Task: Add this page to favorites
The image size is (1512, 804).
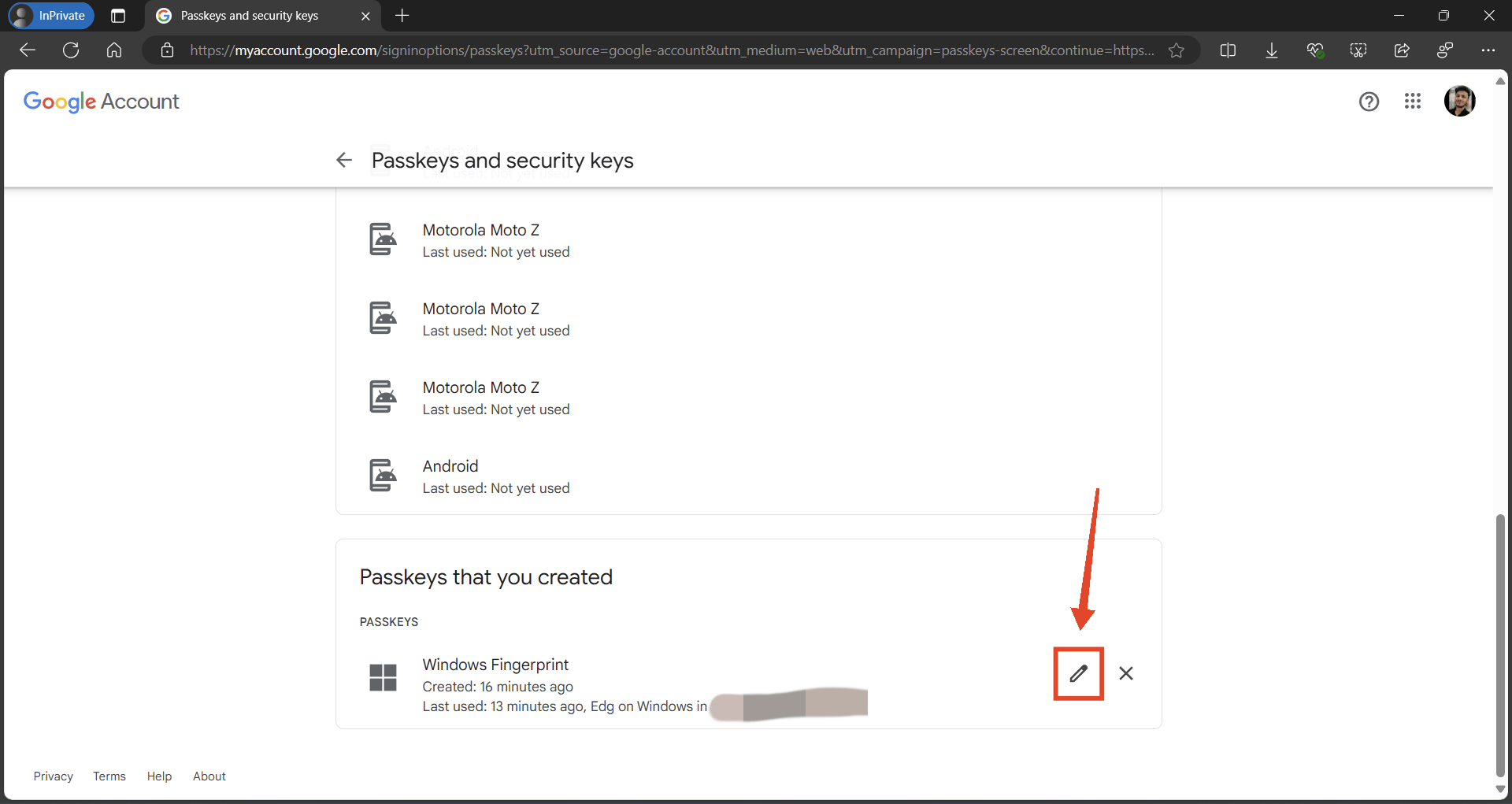Action: click(x=1176, y=50)
